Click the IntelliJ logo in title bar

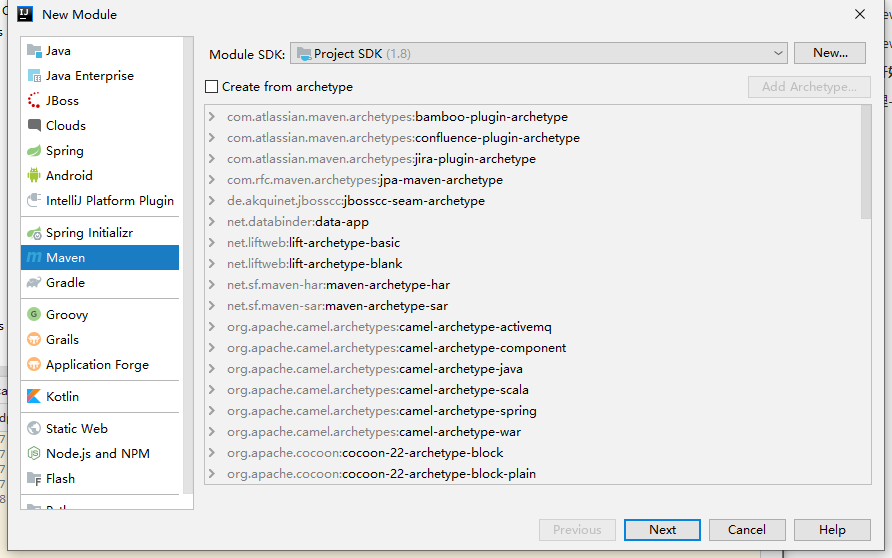point(25,14)
